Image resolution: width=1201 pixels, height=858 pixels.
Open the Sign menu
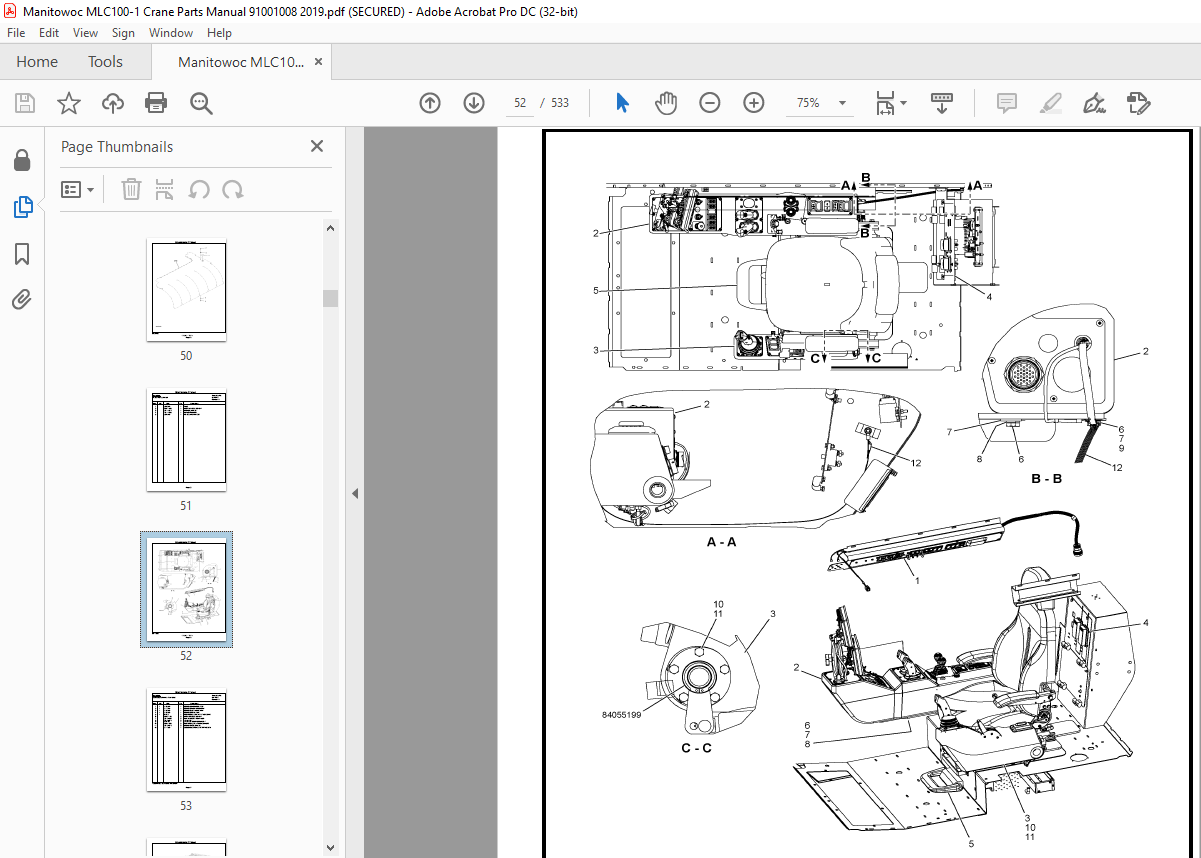[x=123, y=33]
